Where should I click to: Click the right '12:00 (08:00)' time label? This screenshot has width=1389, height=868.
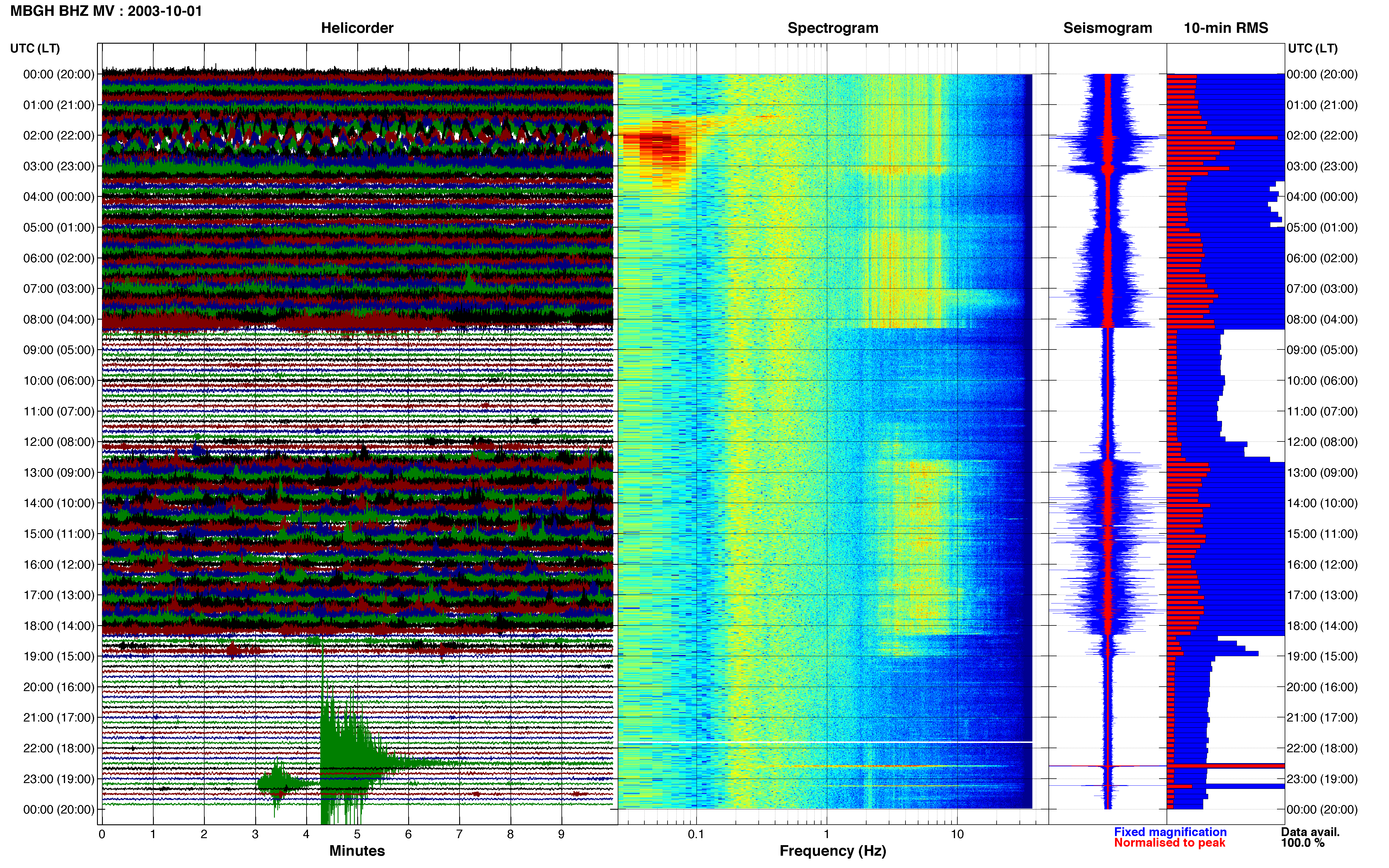click(1322, 442)
